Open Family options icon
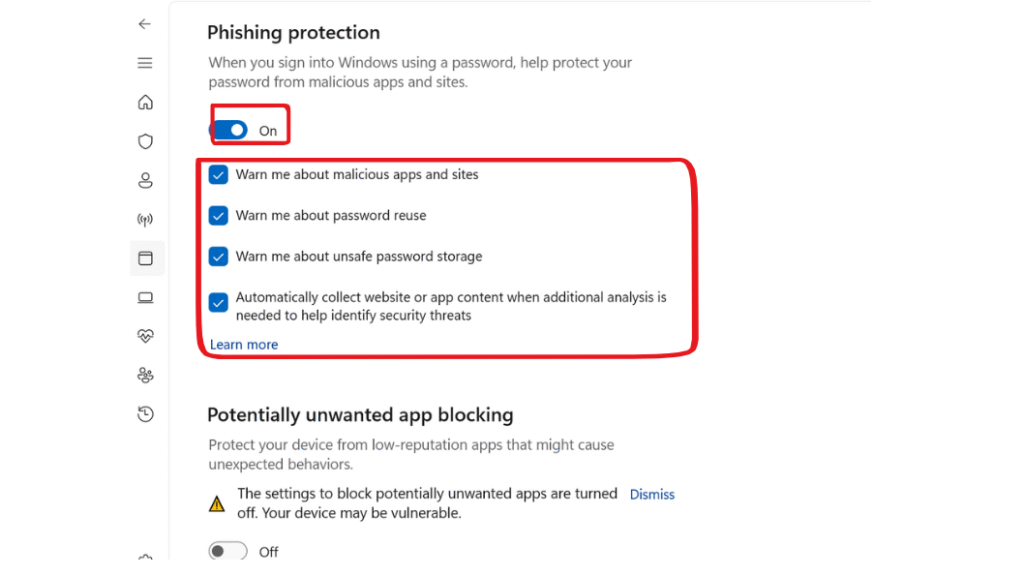The height and width of the screenshot is (576, 1024). (145, 376)
